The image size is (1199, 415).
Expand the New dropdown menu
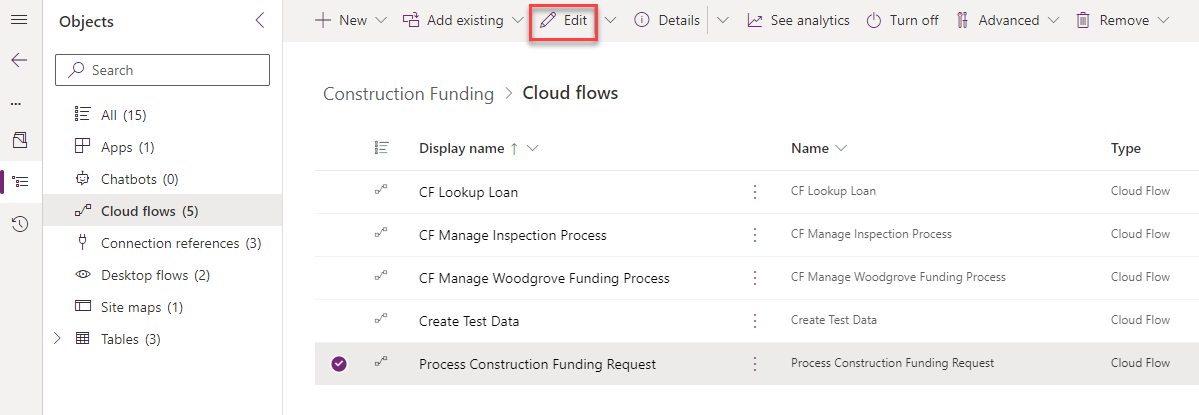pos(380,20)
